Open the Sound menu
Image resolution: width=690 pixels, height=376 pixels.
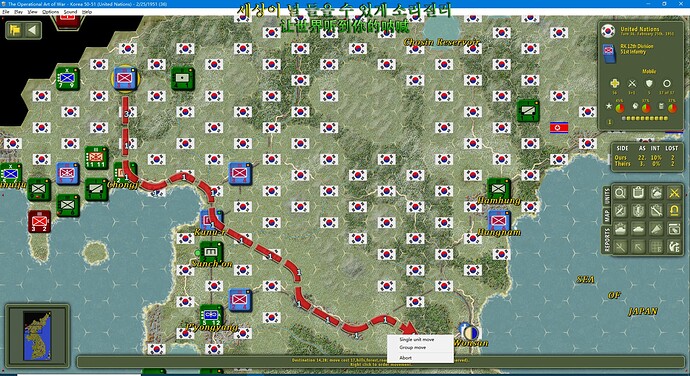[70, 12]
